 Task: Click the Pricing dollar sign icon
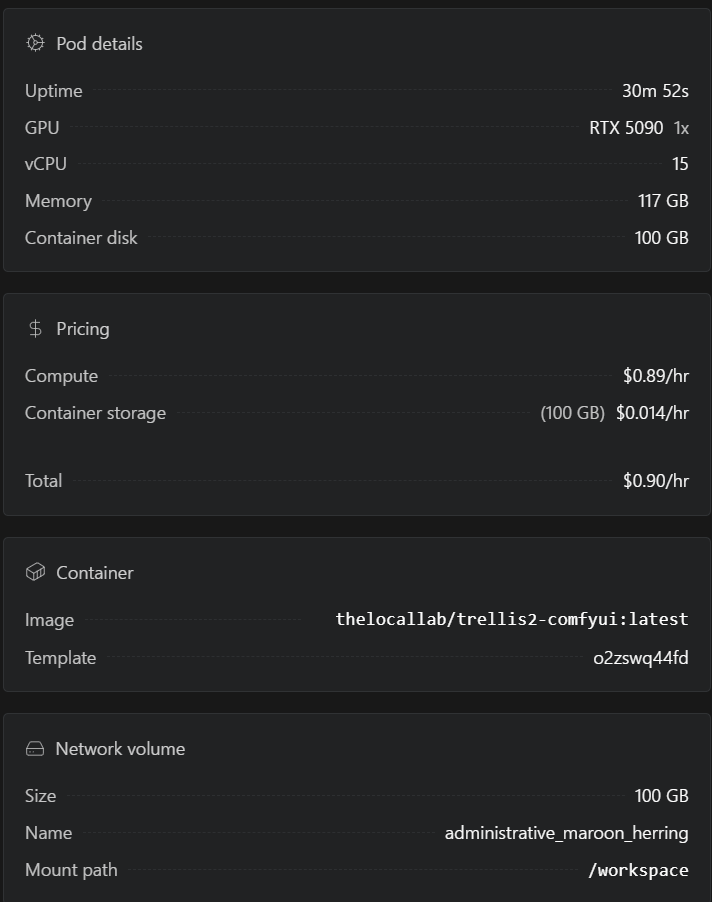(x=35, y=328)
